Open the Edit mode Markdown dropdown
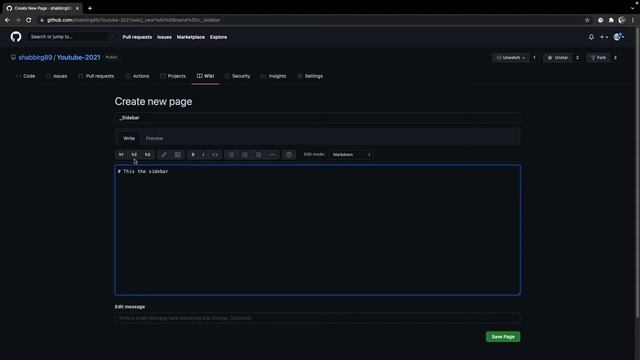 [x=351, y=155]
